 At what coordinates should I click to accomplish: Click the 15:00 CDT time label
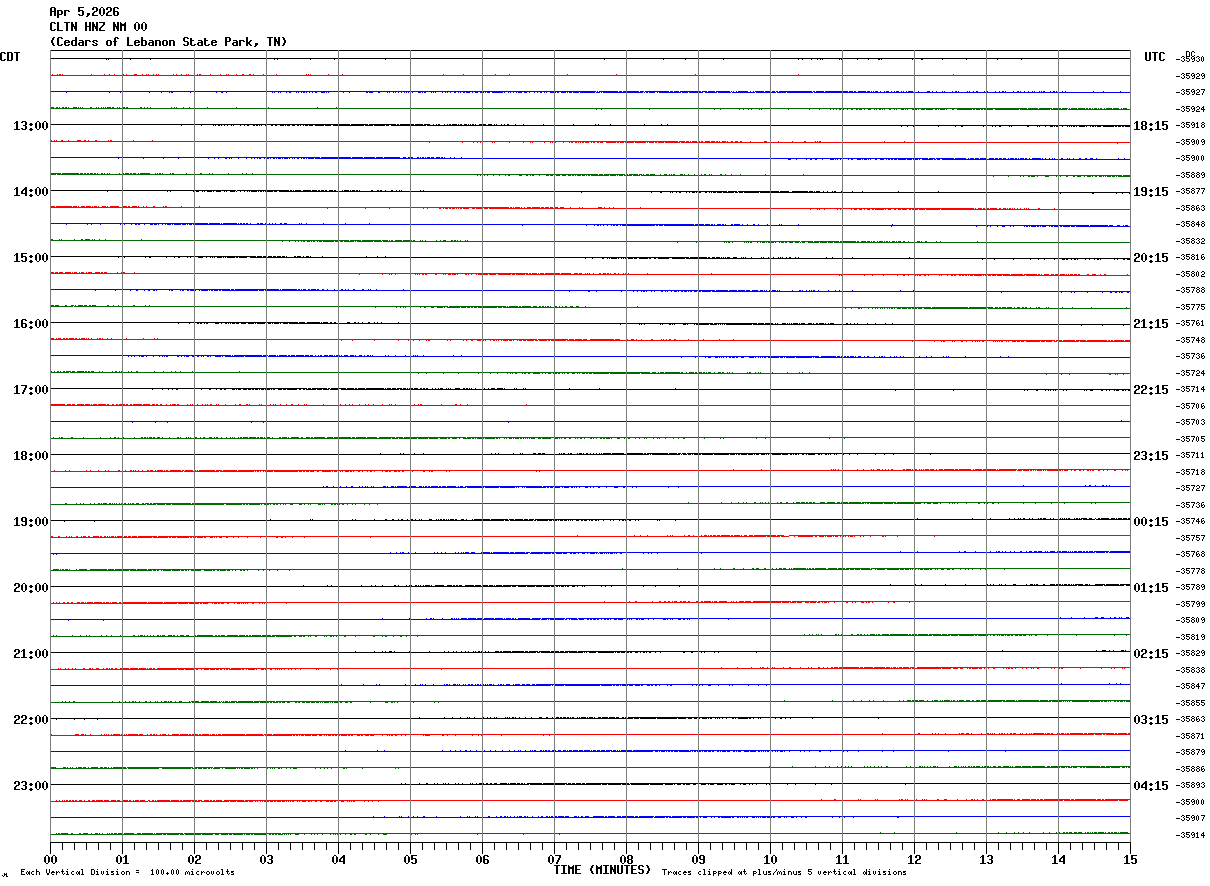(x=30, y=258)
